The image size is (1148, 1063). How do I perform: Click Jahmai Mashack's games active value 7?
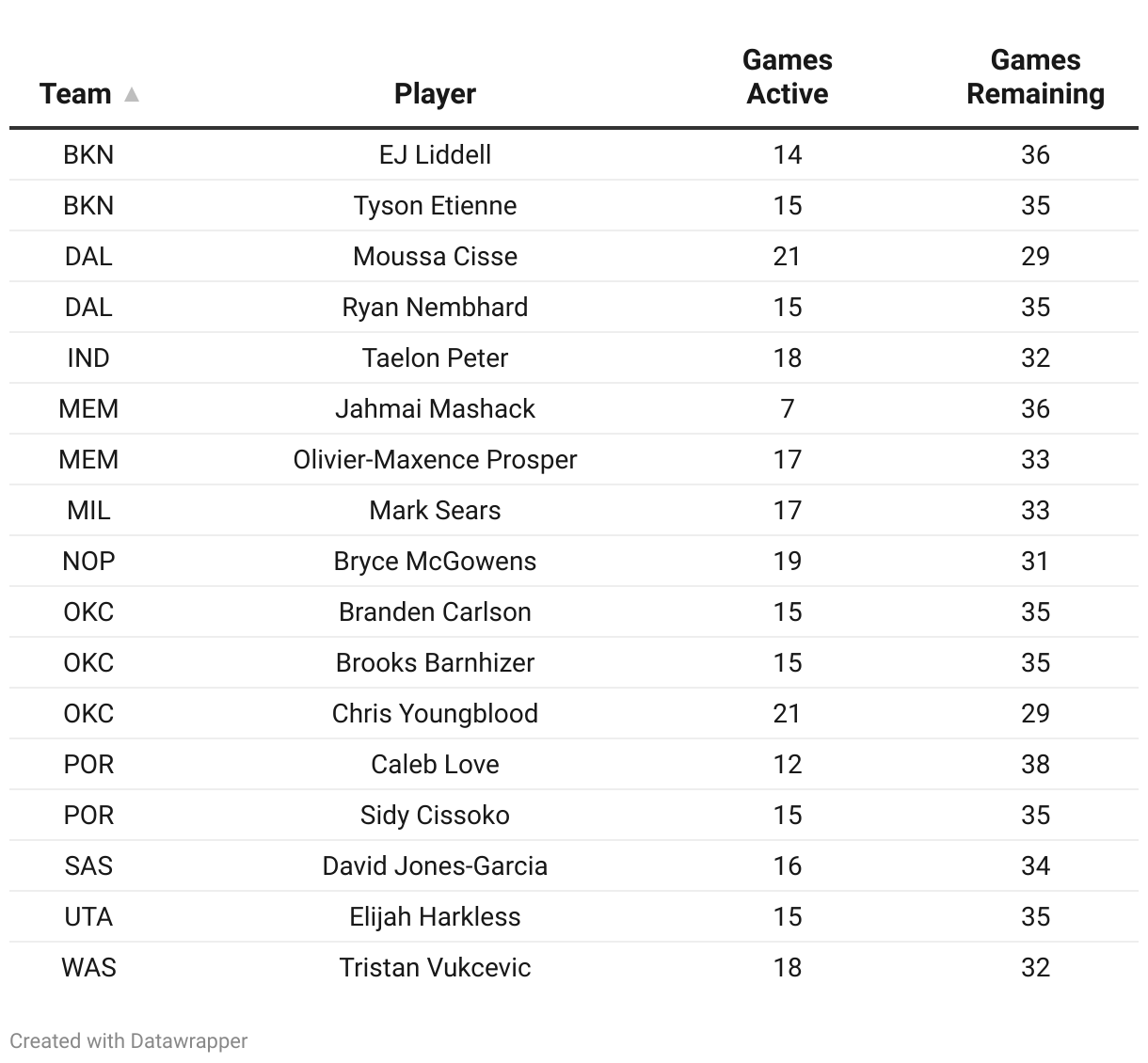point(788,408)
